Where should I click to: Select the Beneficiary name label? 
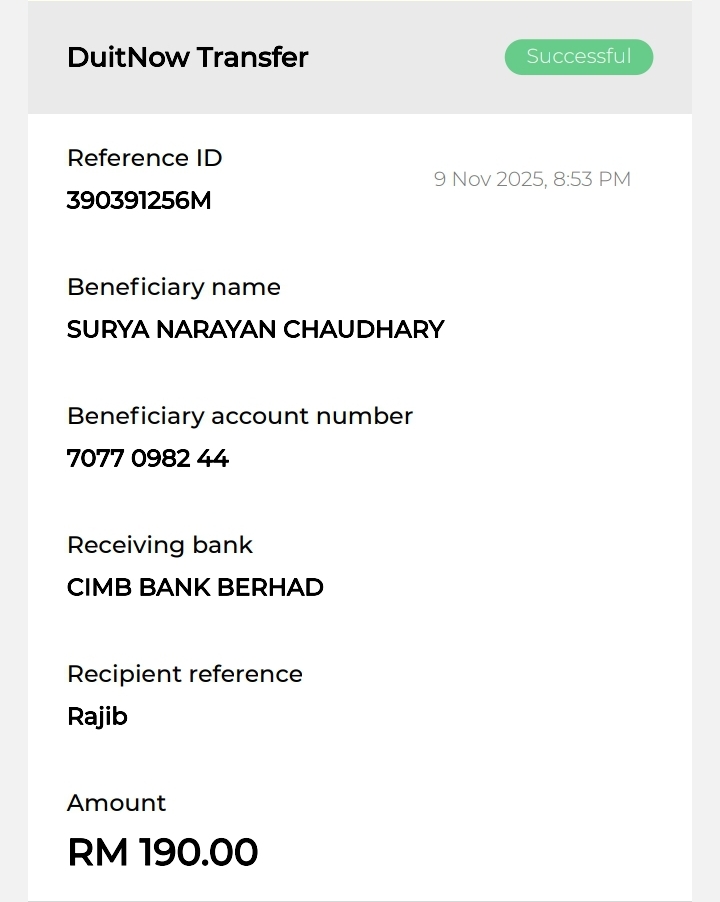coord(173,287)
